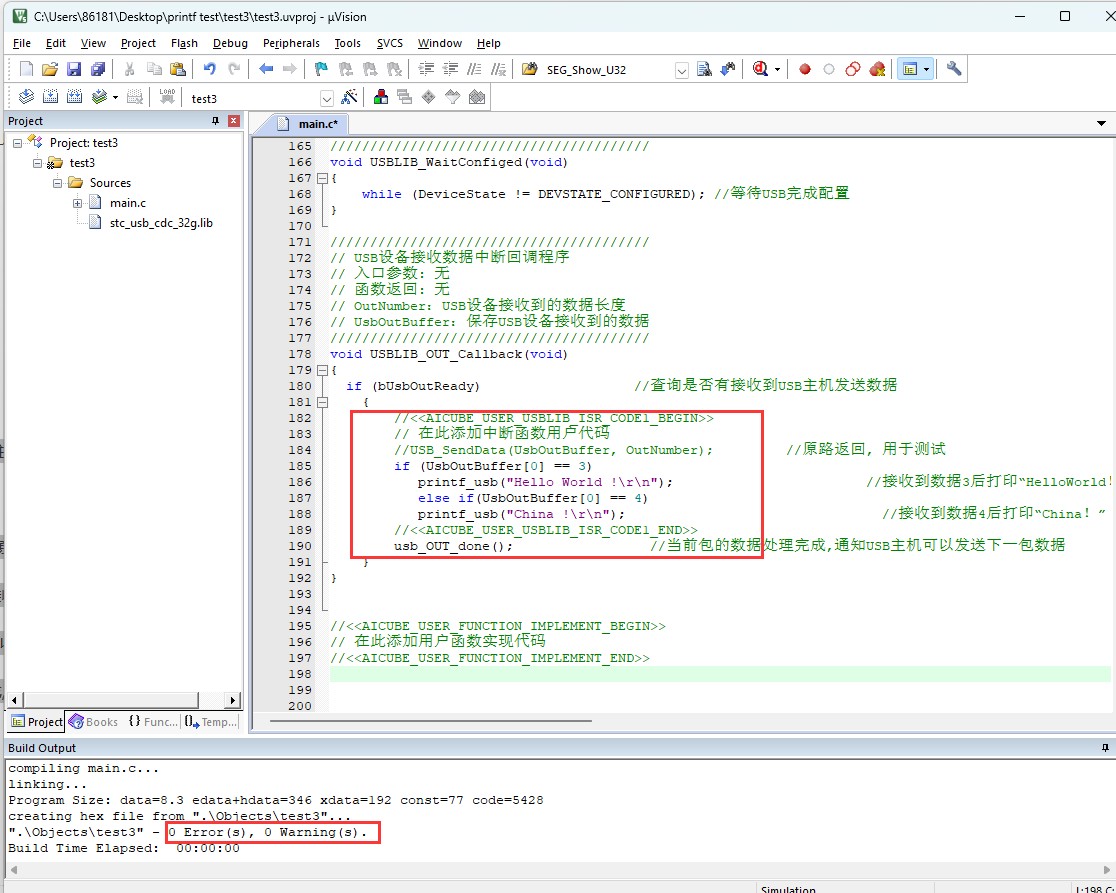Switch to the Books tab

(x=93, y=721)
